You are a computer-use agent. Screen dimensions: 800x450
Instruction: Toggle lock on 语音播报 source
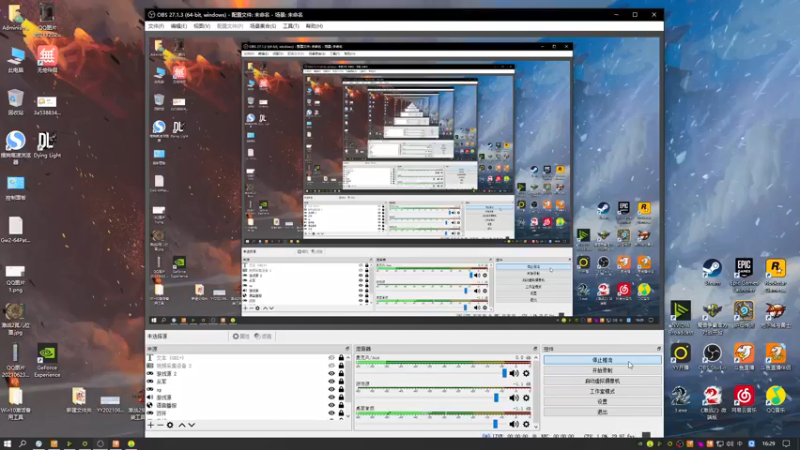(x=341, y=405)
